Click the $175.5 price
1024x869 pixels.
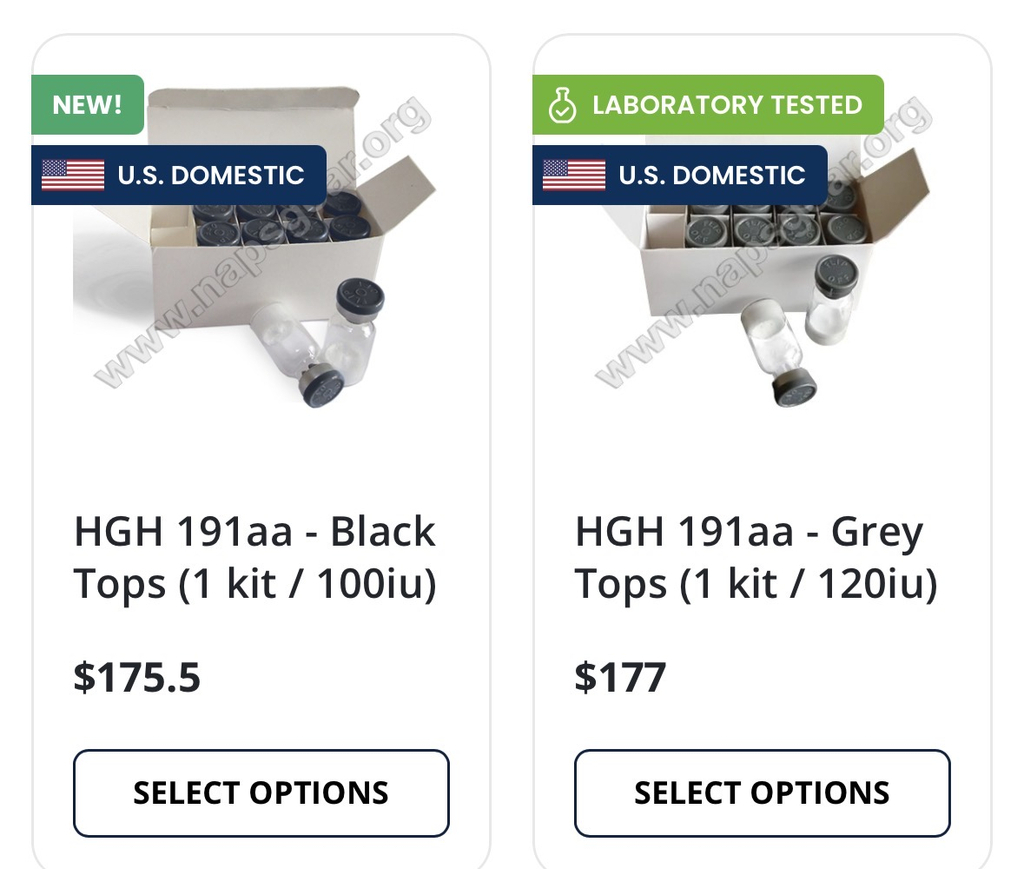(137, 678)
